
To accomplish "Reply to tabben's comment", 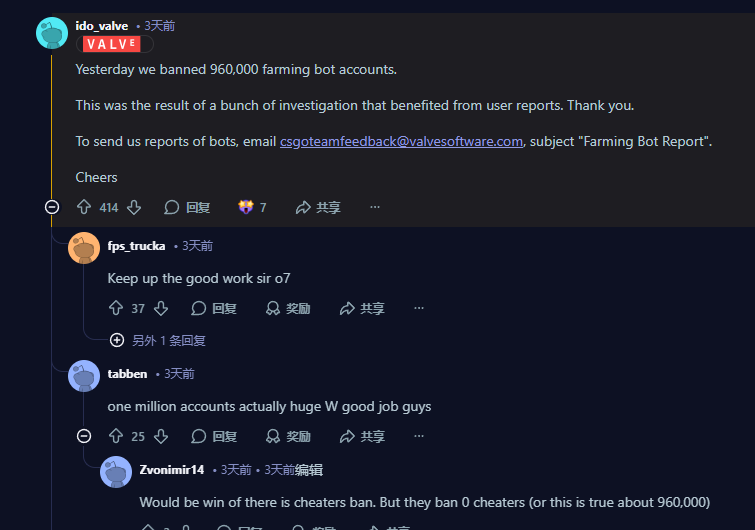I will pyautogui.click(x=214, y=436).
